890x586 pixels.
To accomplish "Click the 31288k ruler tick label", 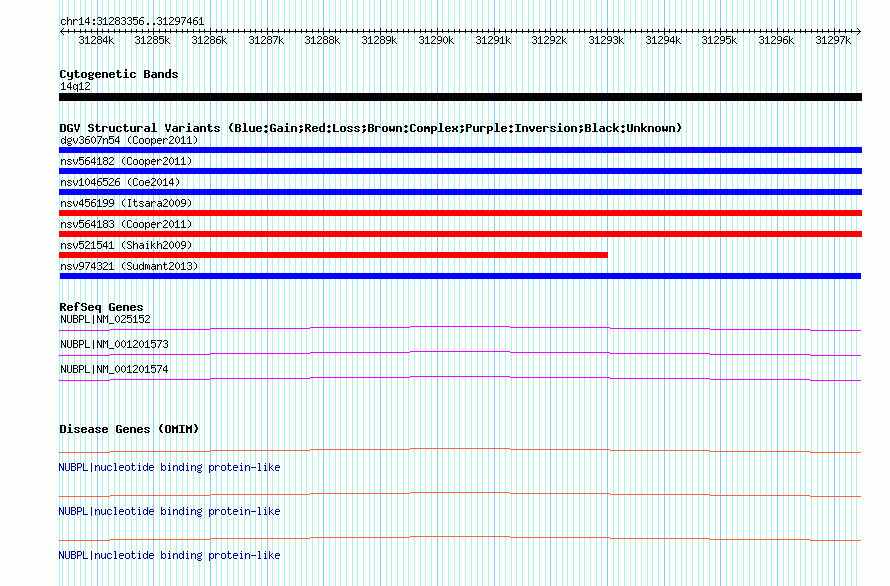I will point(322,40).
